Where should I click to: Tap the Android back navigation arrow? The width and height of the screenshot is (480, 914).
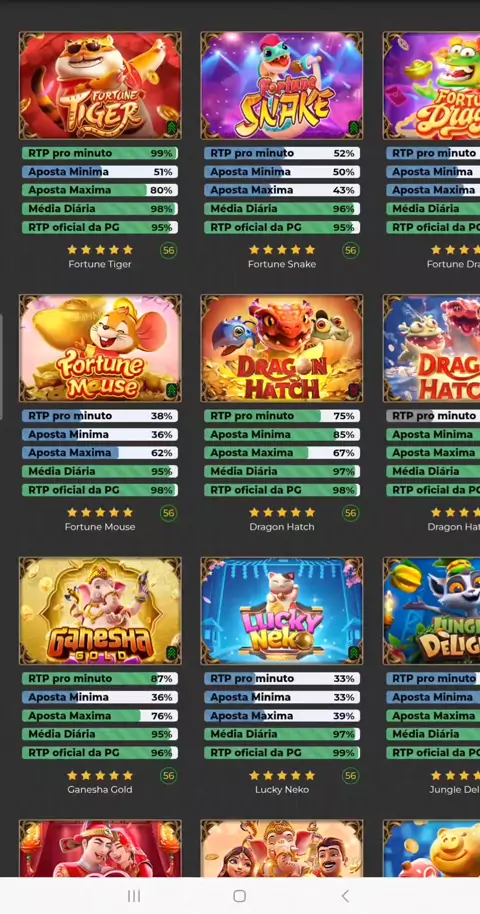[x=345, y=896]
